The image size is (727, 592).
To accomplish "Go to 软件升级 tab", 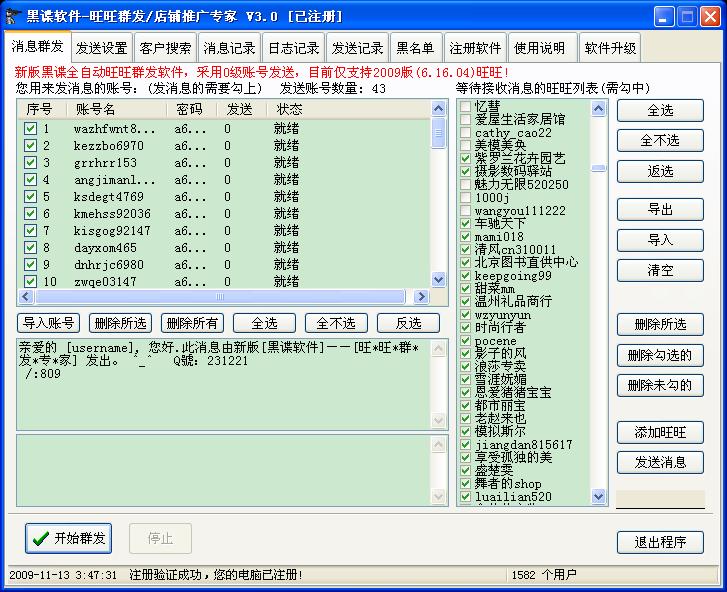I will pos(610,48).
